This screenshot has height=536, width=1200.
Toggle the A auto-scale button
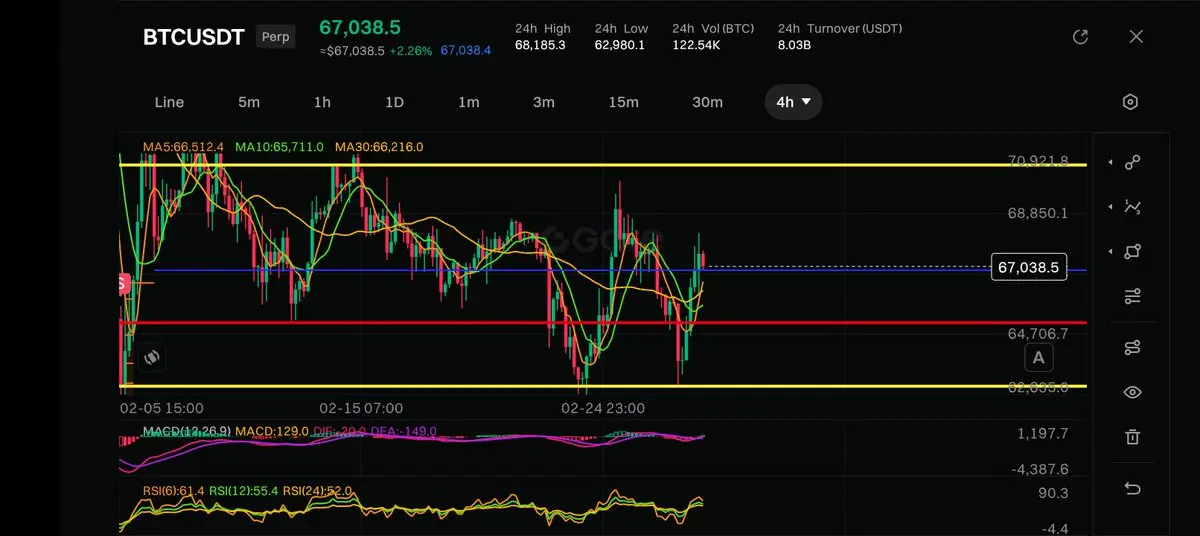[x=1039, y=358]
